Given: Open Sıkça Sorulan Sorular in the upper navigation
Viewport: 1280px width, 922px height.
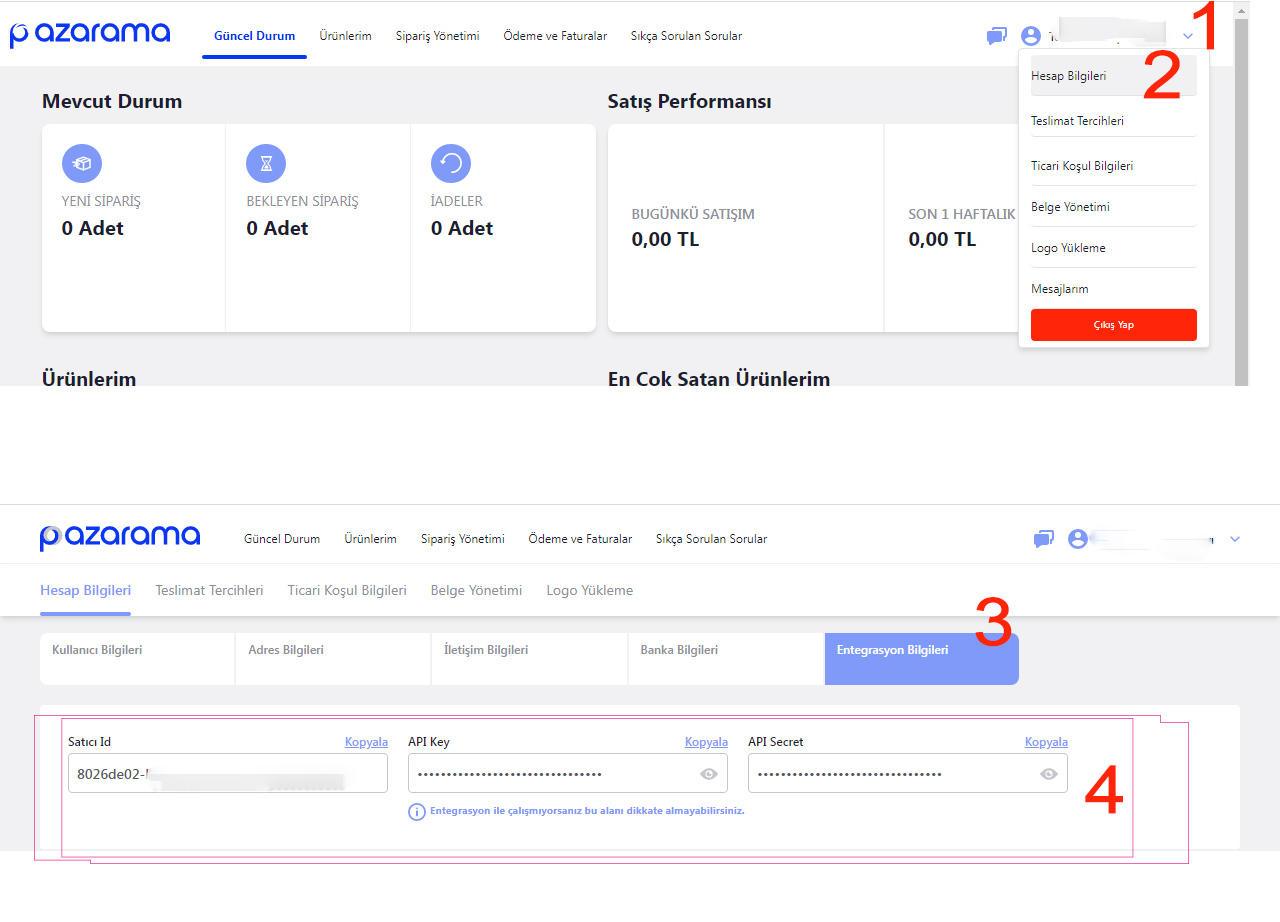Looking at the screenshot, I should (687, 36).
